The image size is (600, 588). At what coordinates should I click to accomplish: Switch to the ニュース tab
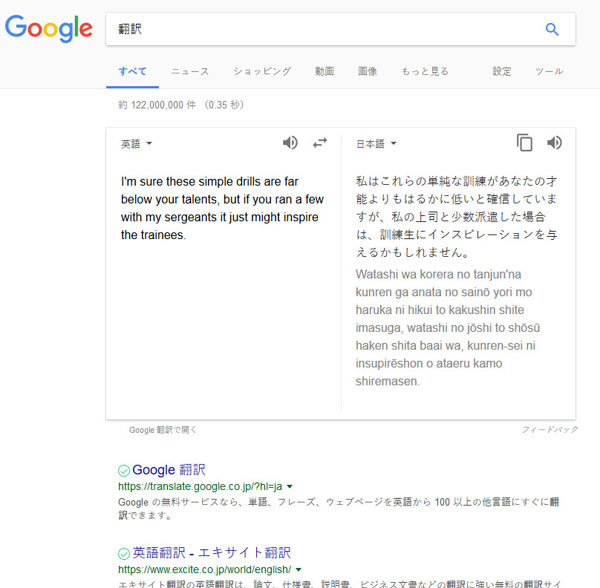pyautogui.click(x=190, y=72)
